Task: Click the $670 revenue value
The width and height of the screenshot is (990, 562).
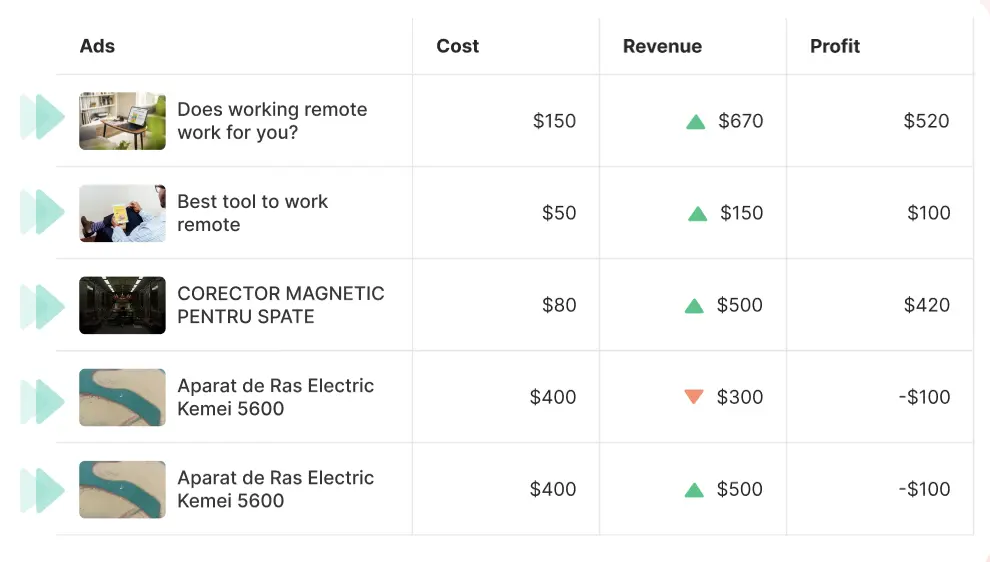Action: point(741,121)
